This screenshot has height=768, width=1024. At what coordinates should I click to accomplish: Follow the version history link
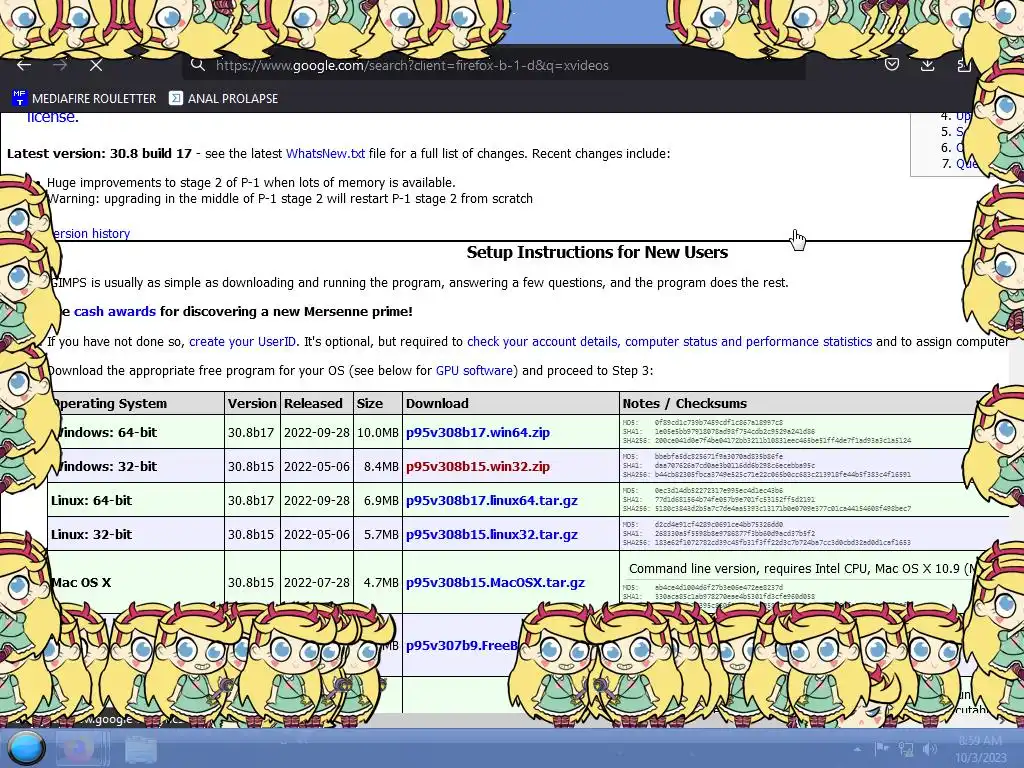point(90,233)
